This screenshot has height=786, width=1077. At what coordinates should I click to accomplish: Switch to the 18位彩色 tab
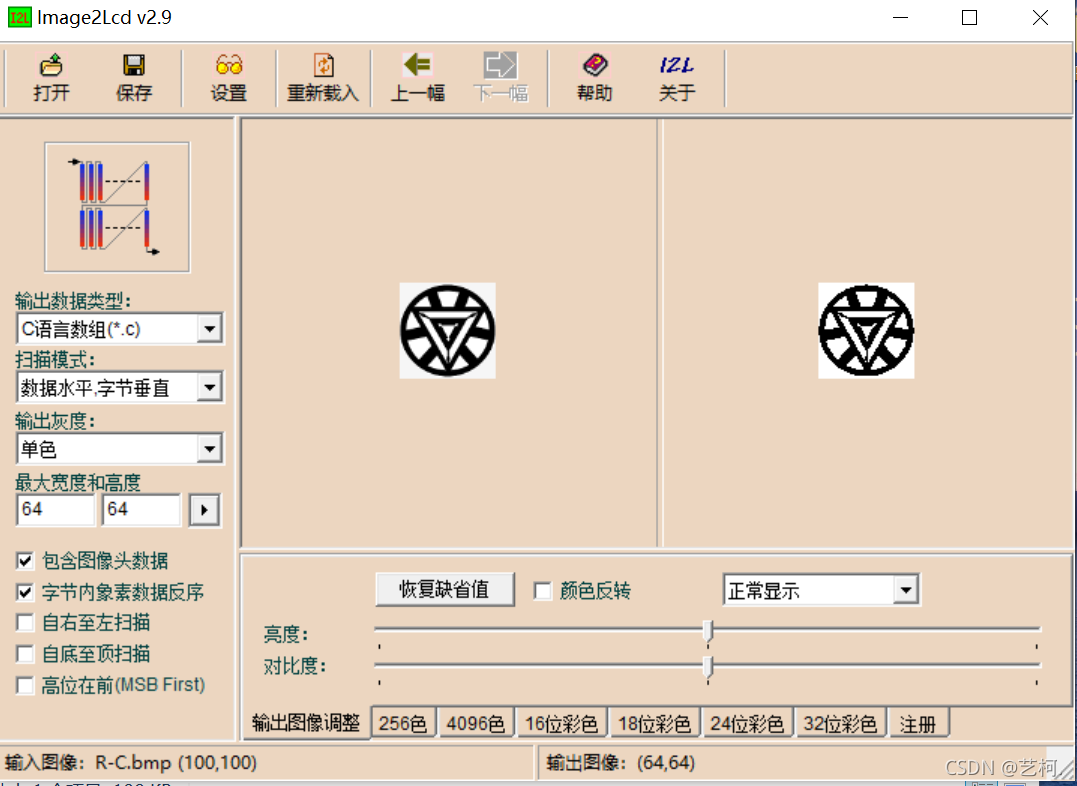654,723
